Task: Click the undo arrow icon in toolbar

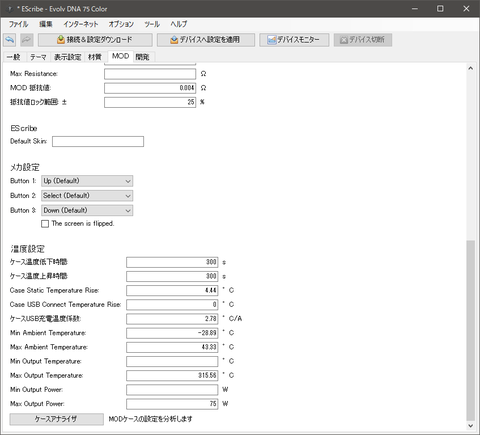Action: pos(10,40)
